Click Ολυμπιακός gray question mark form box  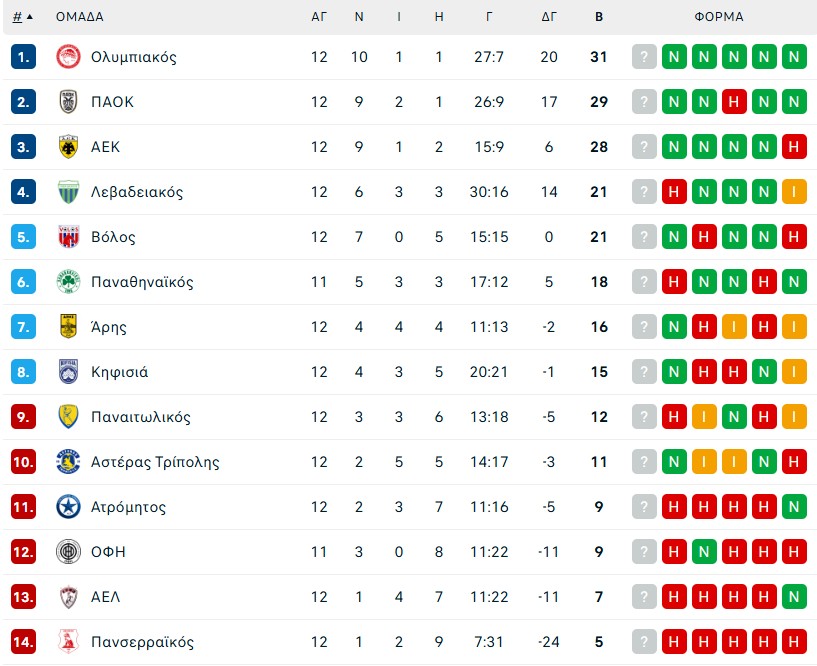coord(645,57)
